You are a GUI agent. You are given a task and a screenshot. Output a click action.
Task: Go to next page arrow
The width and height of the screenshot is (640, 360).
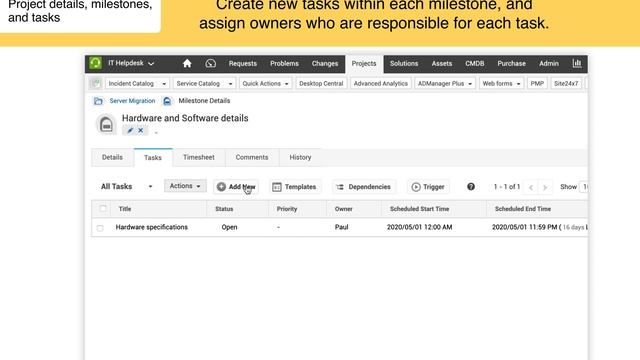pyautogui.click(x=545, y=187)
